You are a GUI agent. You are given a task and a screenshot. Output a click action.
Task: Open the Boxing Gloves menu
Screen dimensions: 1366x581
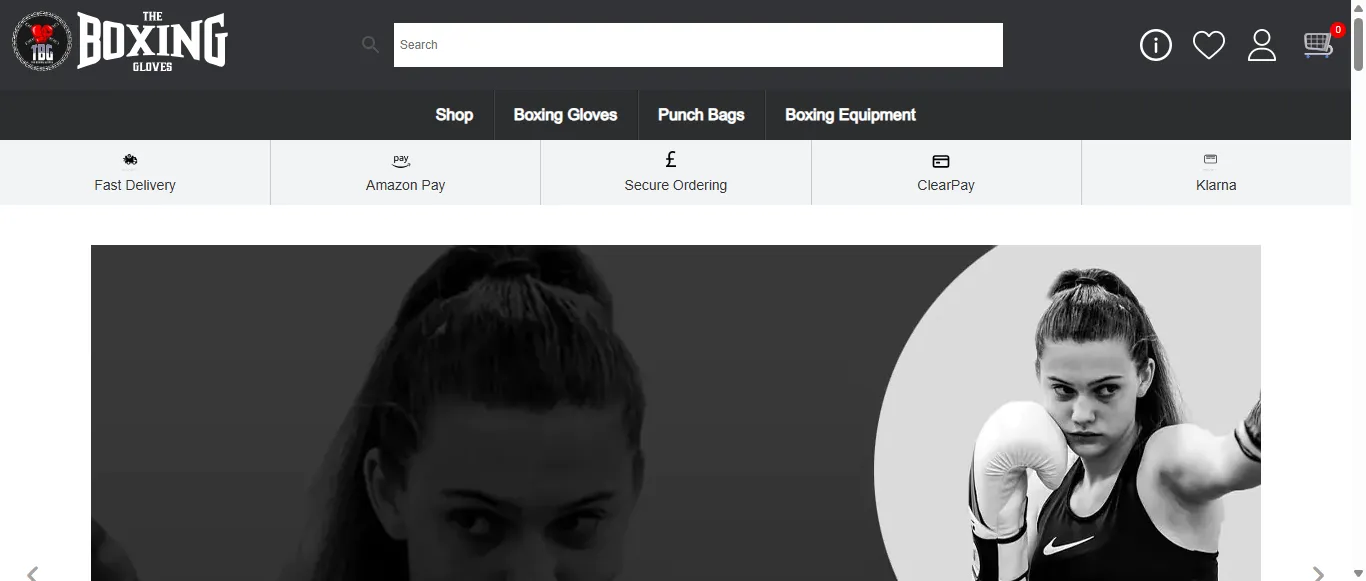(566, 114)
